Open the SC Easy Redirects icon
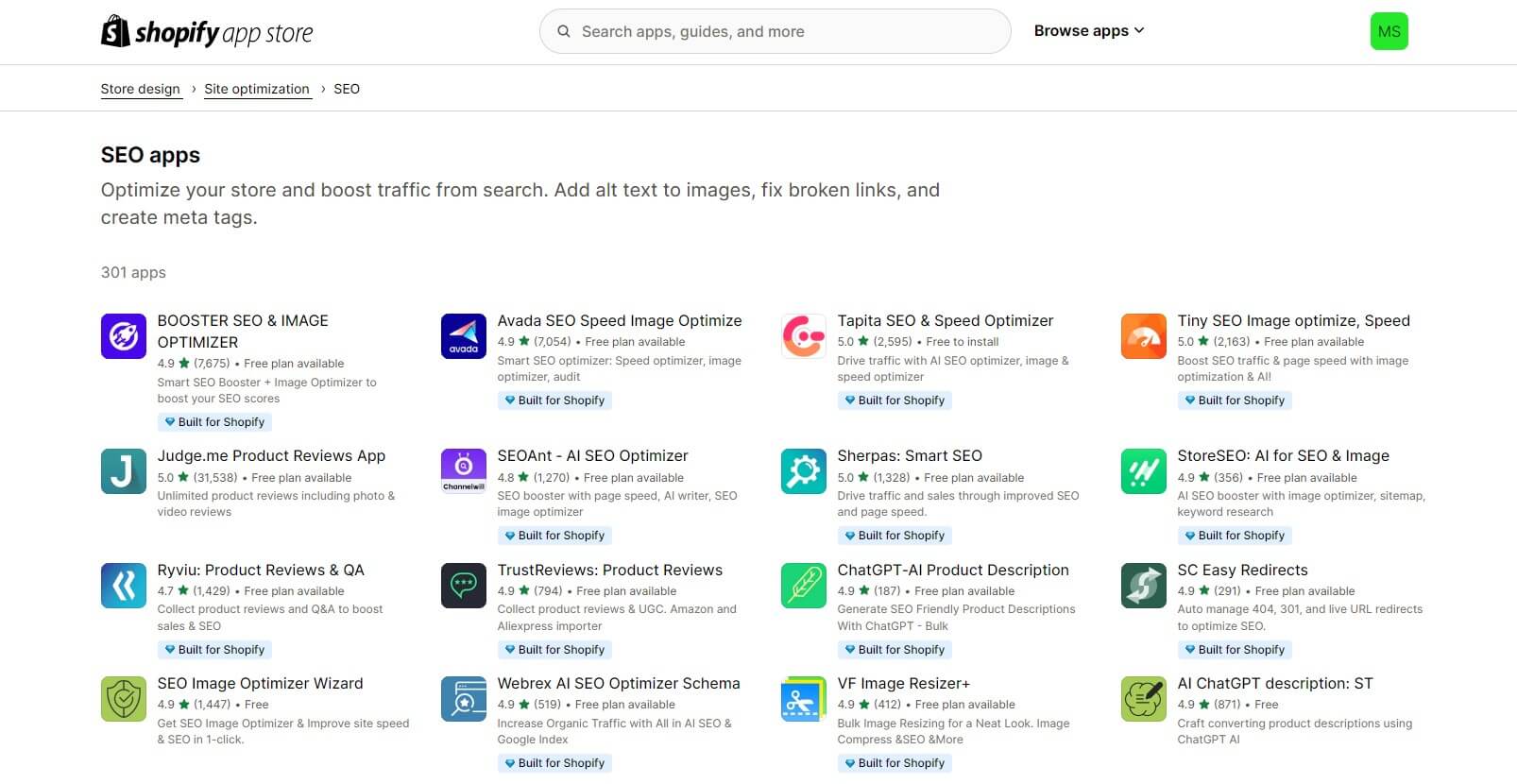This screenshot has height=784, width=1517. [1144, 586]
